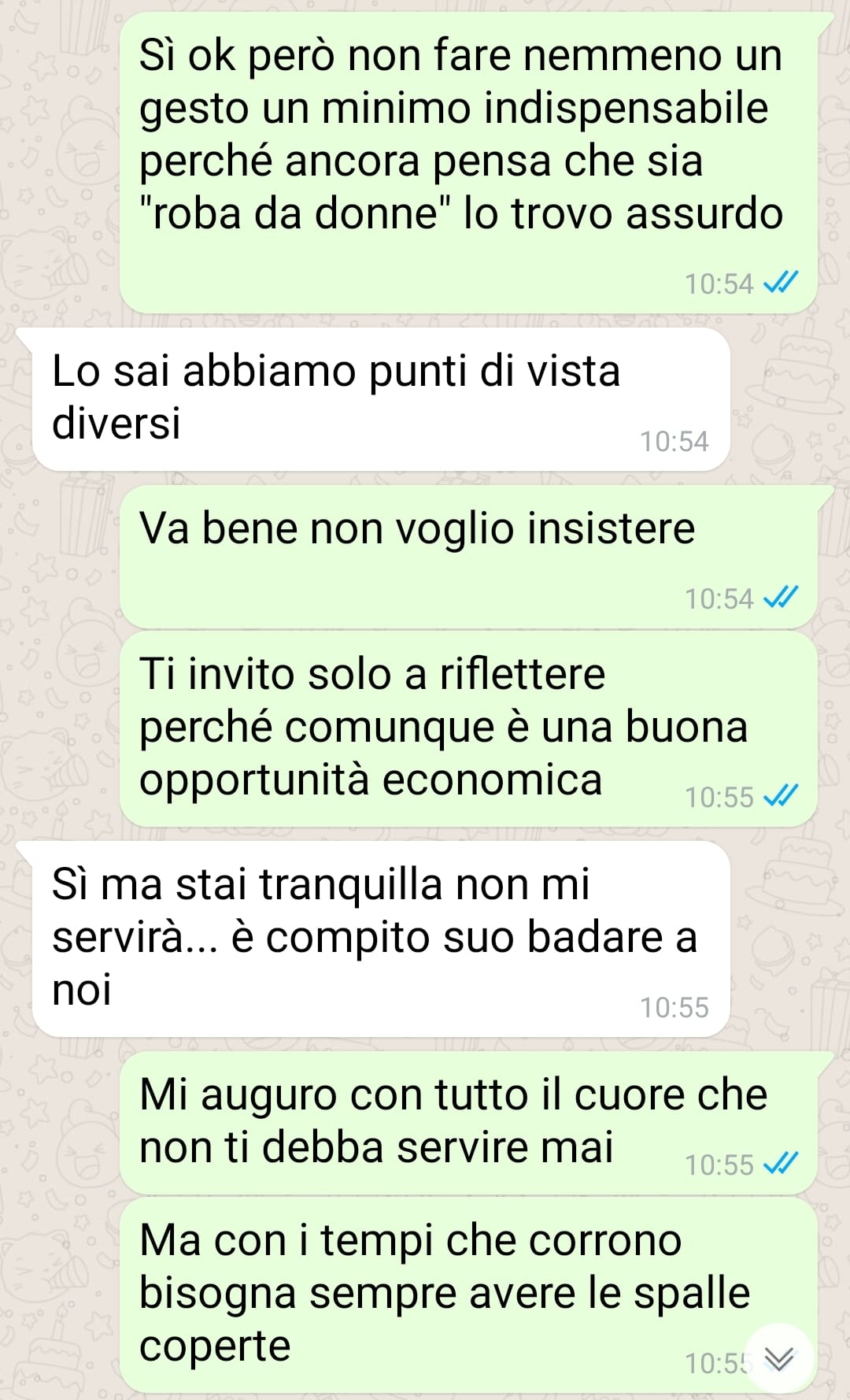Click the 10:55 timestamp on "opportunità economica" message
850x1400 pixels.
pos(719,797)
